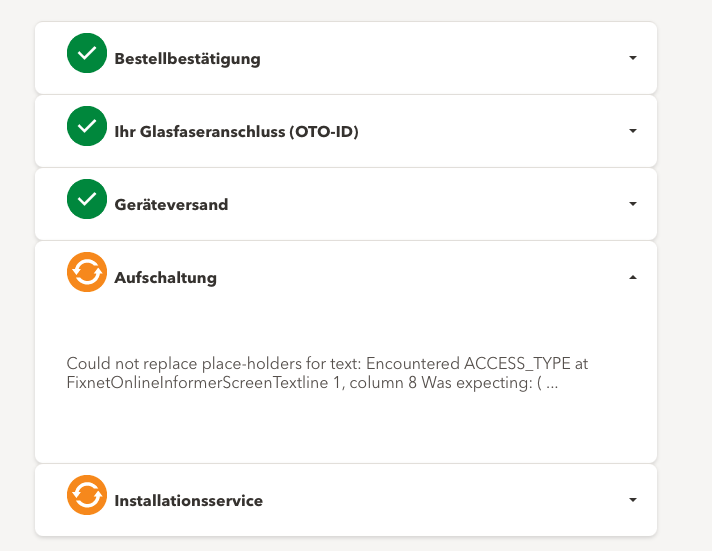This screenshot has width=712, height=551.
Task: Collapse the Aufschaltung section using its arrow
Action: coord(632,277)
